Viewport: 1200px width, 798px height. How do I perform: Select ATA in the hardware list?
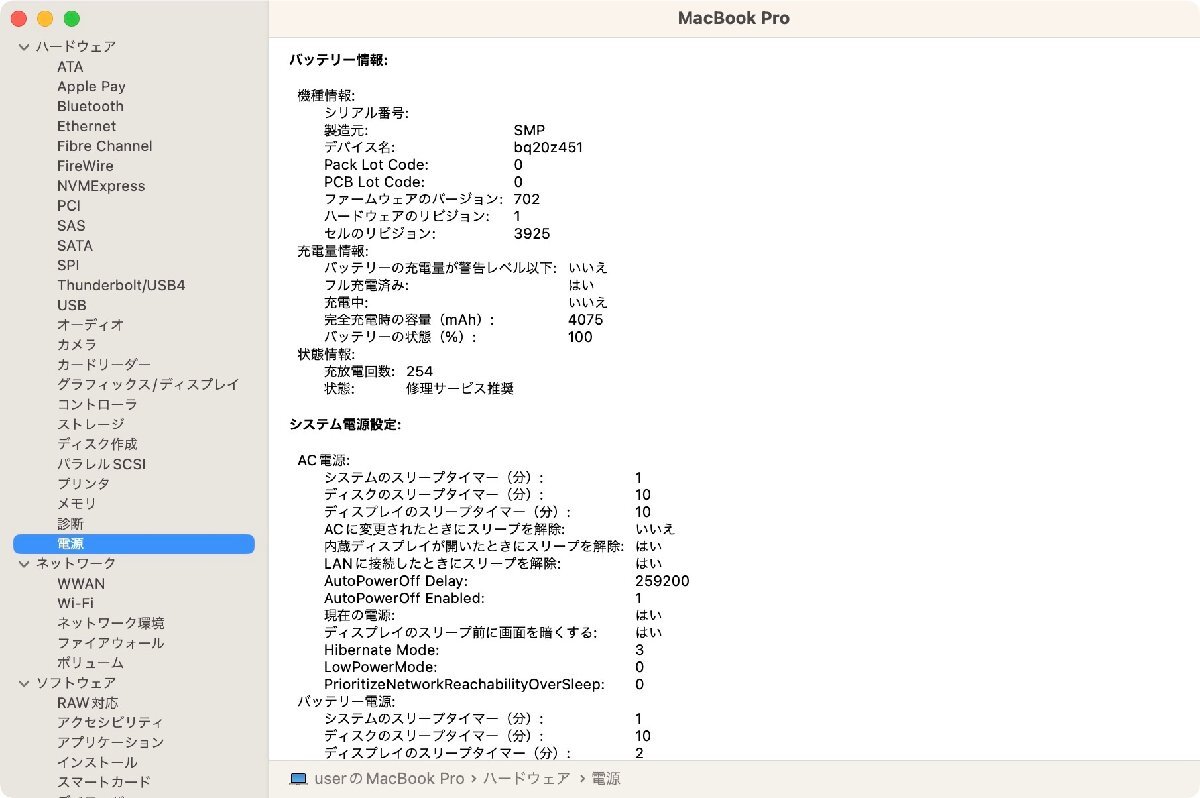[70, 67]
